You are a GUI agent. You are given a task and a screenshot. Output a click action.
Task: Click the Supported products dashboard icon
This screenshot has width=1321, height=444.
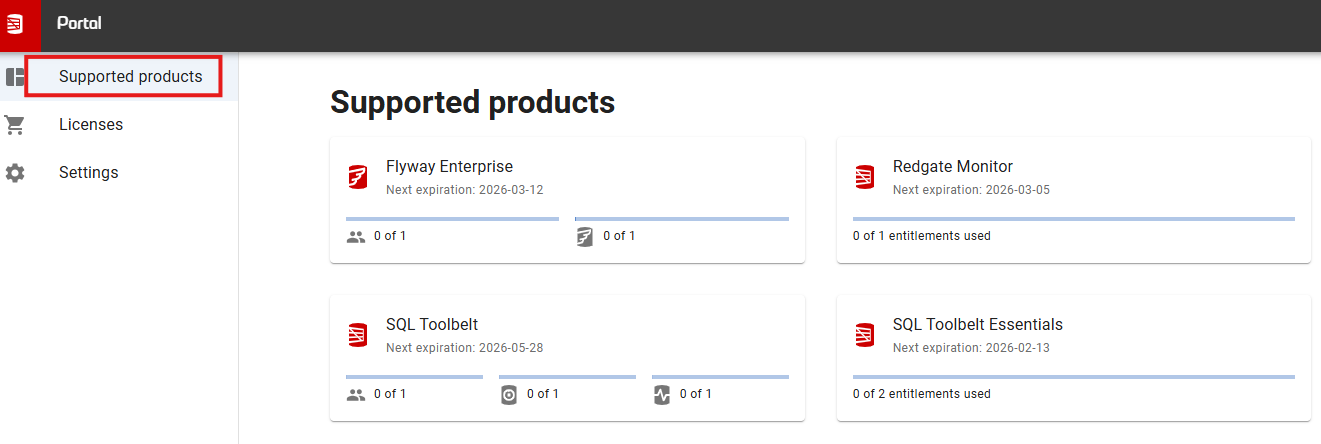[15, 77]
